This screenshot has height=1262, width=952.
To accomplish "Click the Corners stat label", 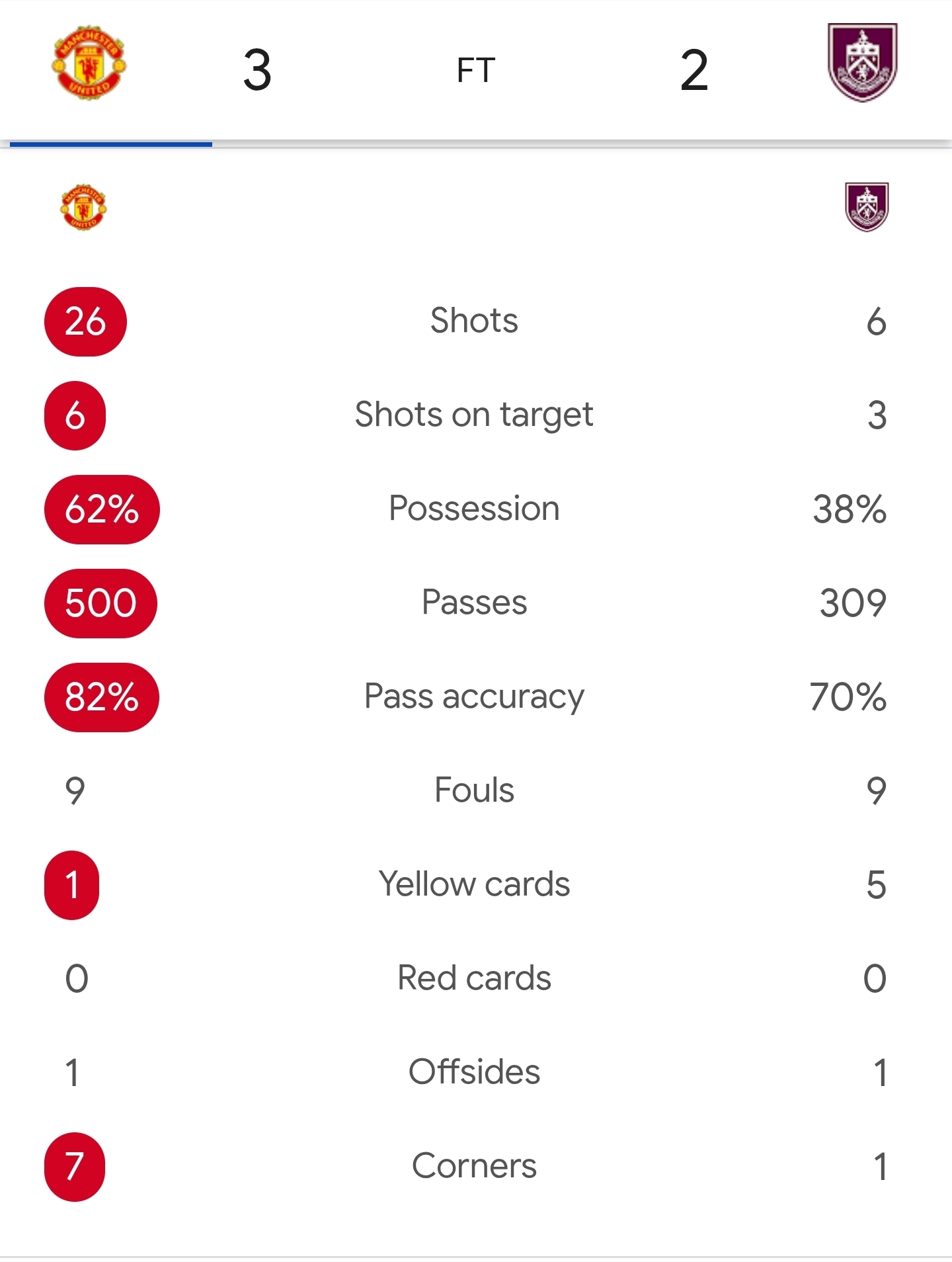I will (x=474, y=1165).
